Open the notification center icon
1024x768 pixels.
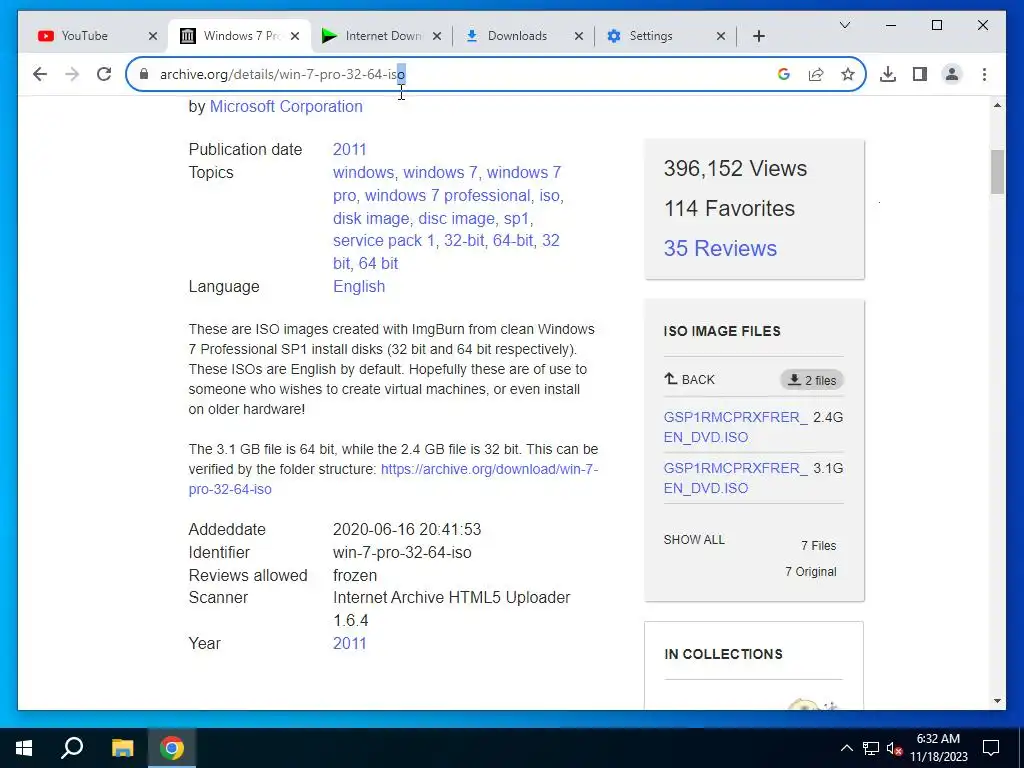[x=991, y=748]
